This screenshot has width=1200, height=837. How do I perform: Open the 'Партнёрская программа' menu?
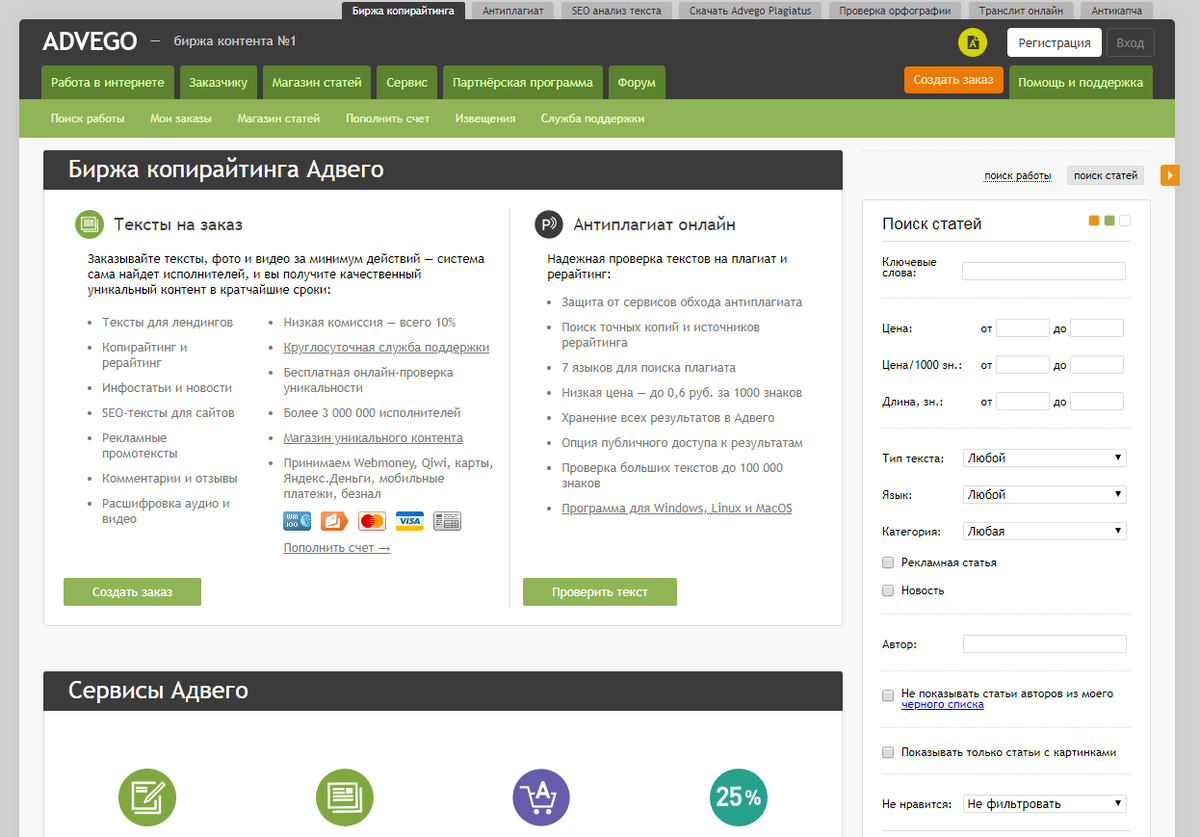[x=523, y=82]
